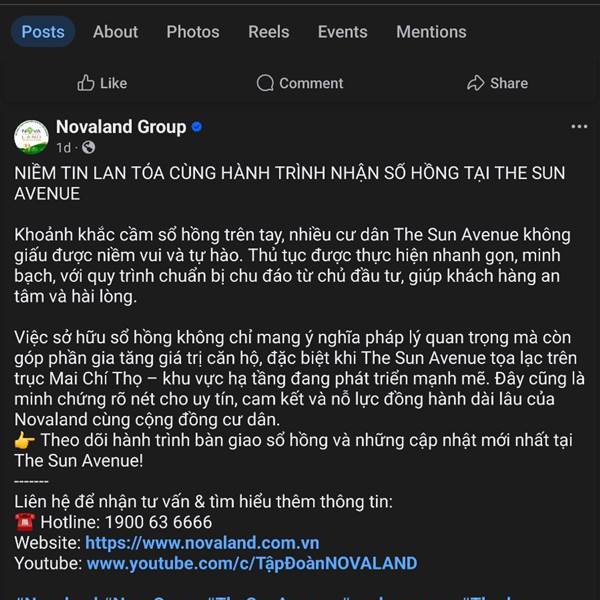The height and width of the screenshot is (600, 600).
Task: Click the public globe privacy icon
Action: (x=89, y=147)
